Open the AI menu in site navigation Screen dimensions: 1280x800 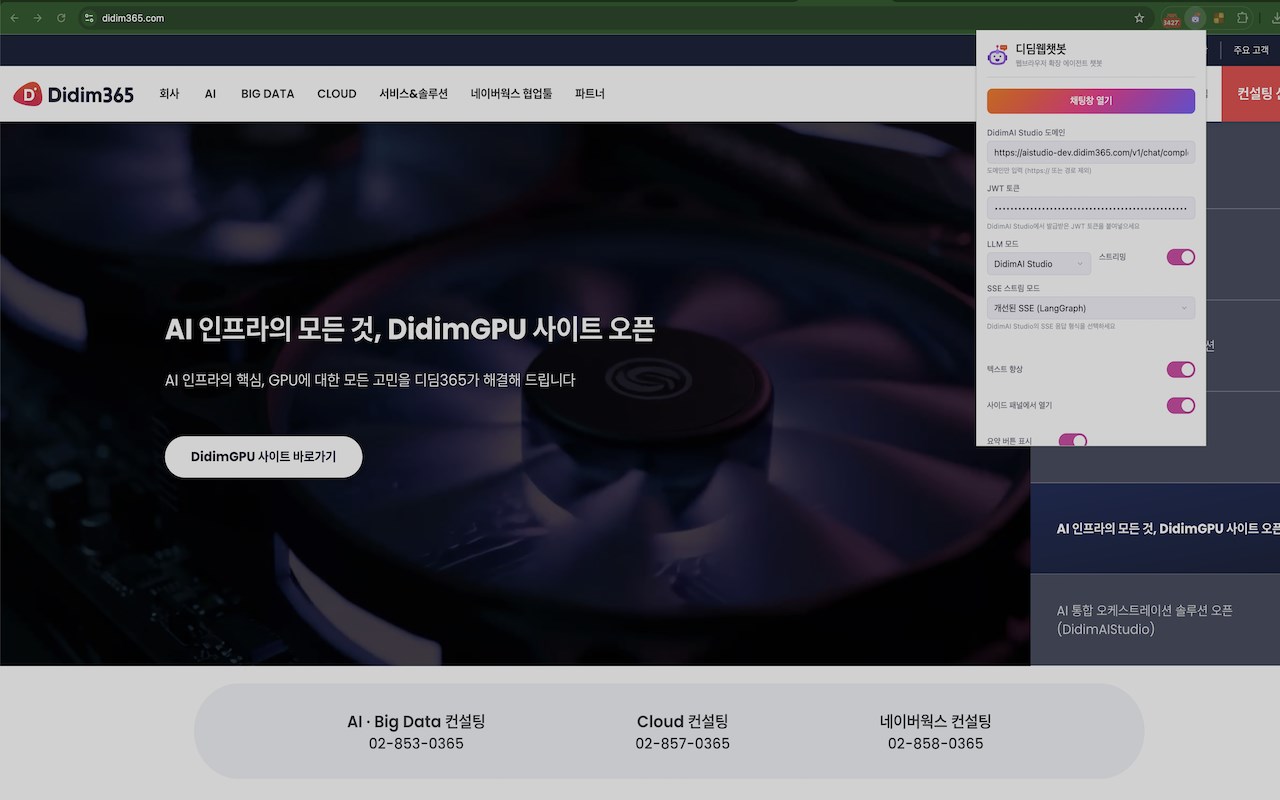[210, 94]
